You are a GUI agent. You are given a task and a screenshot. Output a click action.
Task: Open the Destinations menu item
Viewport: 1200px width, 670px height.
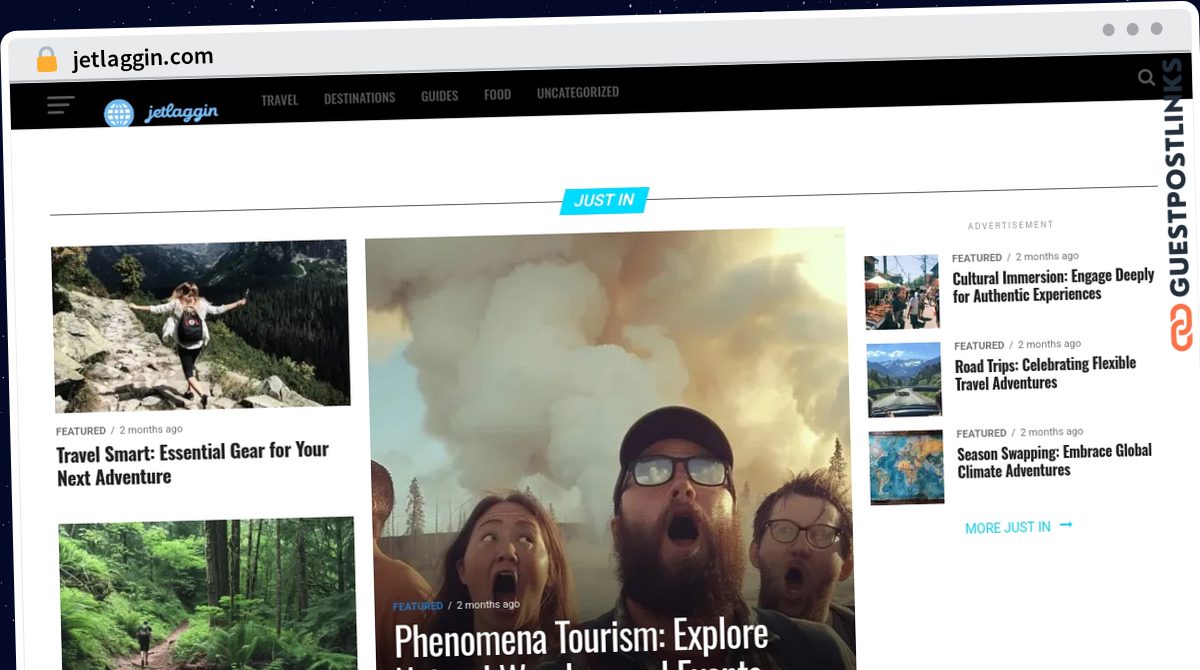[359, 98]
